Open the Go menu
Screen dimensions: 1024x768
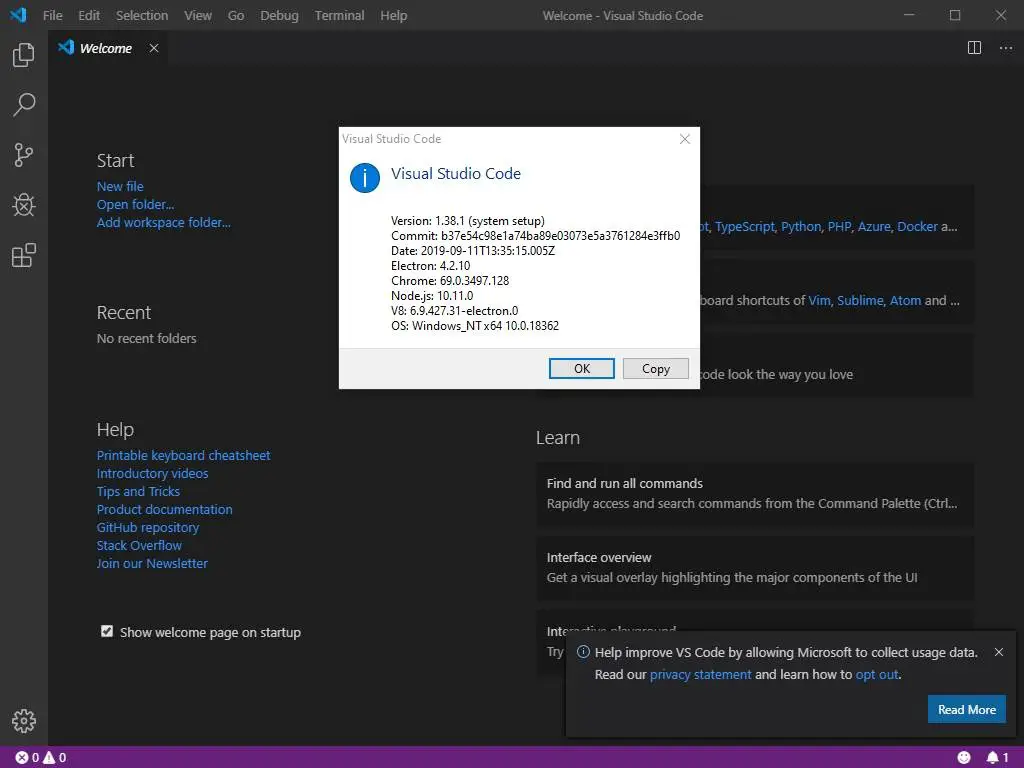[236, 15]
